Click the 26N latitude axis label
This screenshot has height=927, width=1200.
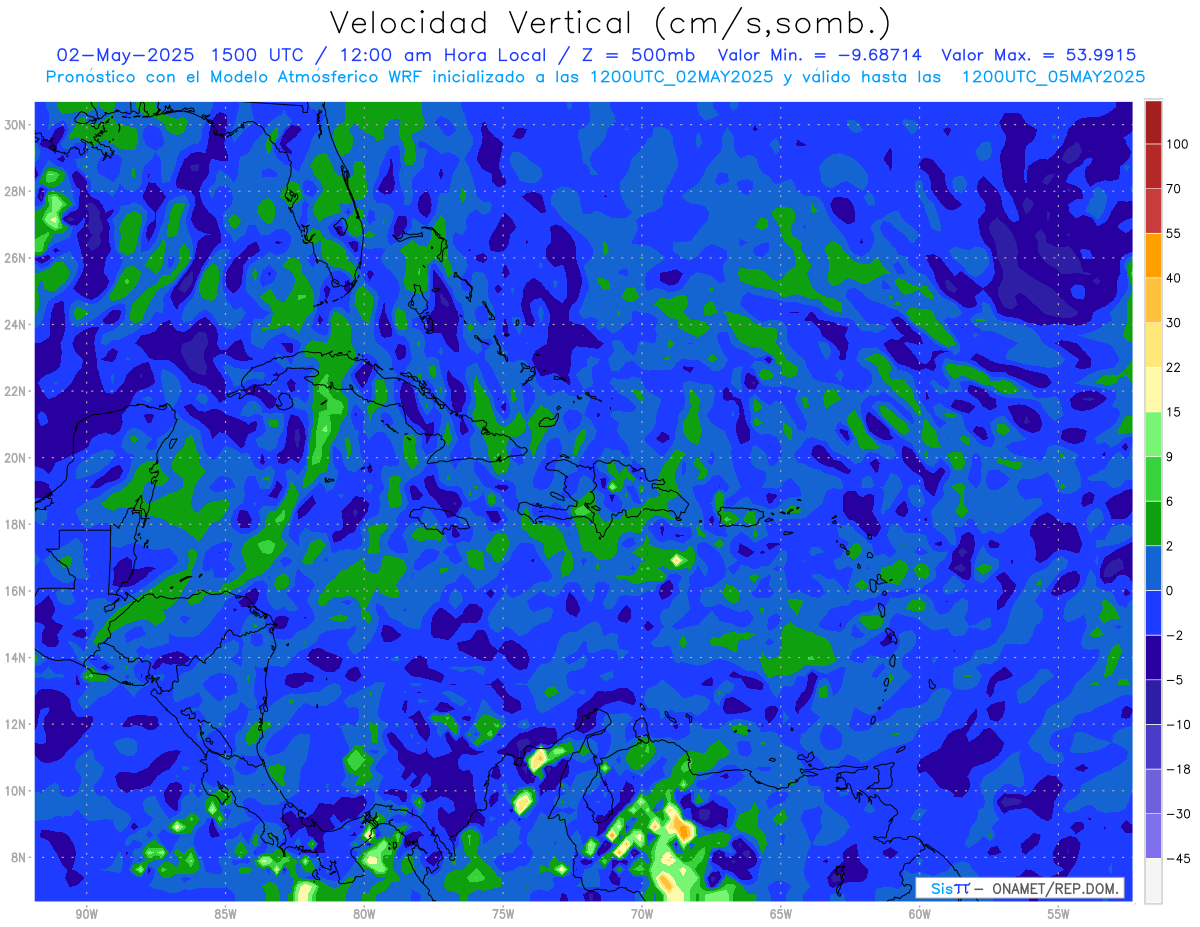coord(15,258)
